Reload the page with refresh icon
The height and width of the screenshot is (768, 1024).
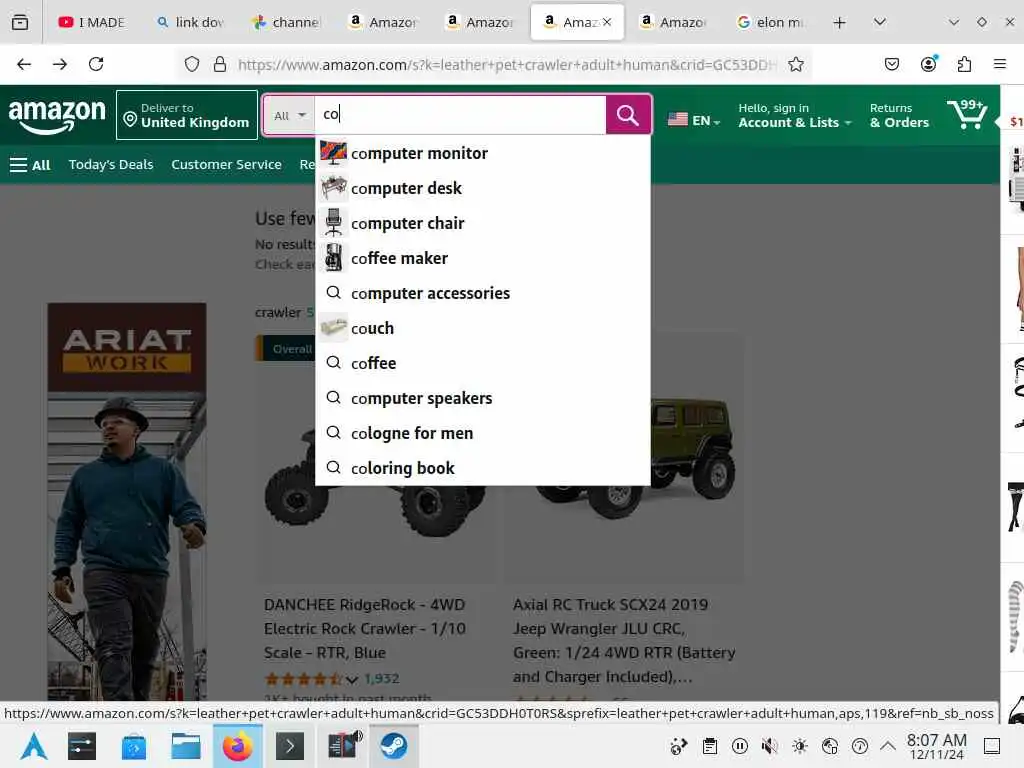pyautogui.click(x=96, y=64)
